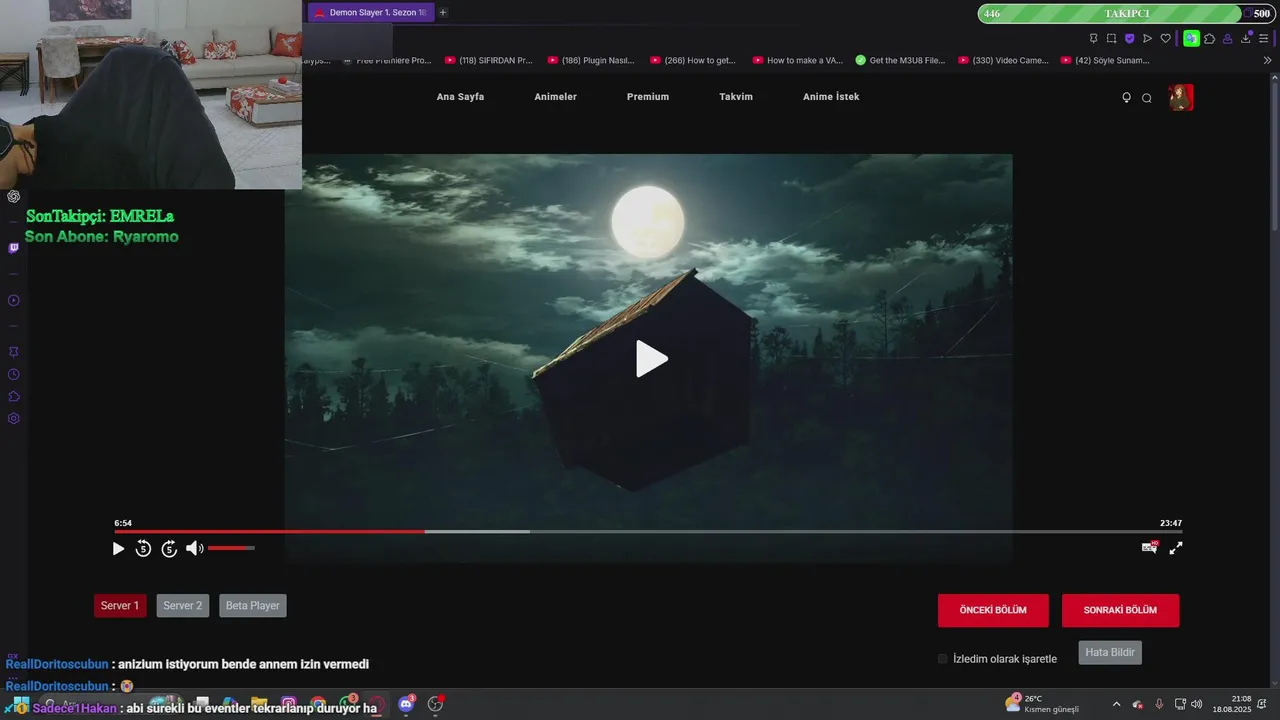This screenshot has width=1280, height=720.
Task: Seek on the video progress bar
Action: coord(648,532)
